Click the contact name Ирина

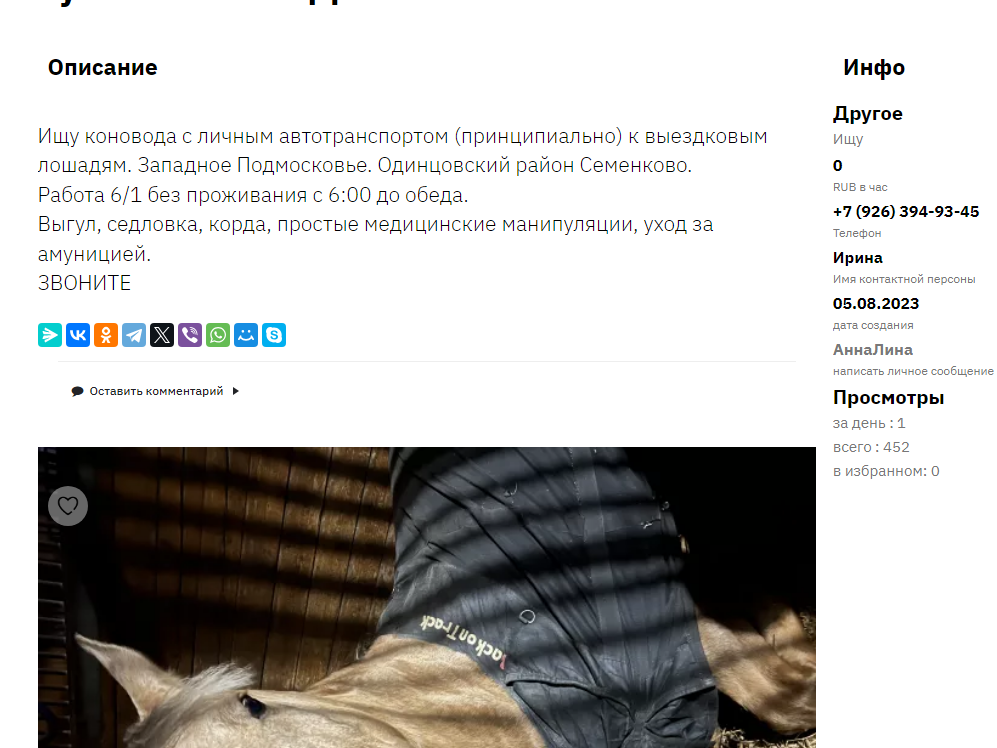[x=858, y=258]
